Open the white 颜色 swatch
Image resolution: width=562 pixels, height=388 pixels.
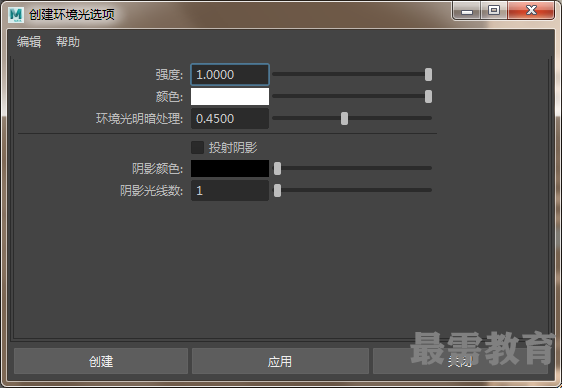(x=230, y=96)
